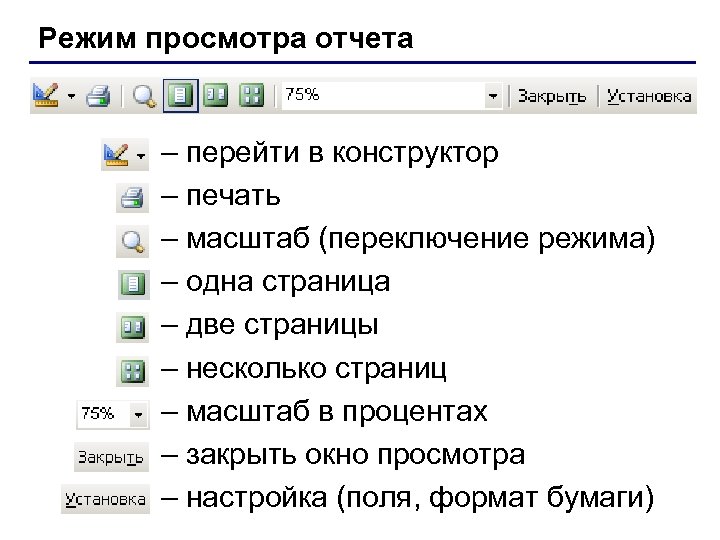Click the heading 'Режим просмотра отчета'
The height and width of the screenshot is (540, 720).
225,38
